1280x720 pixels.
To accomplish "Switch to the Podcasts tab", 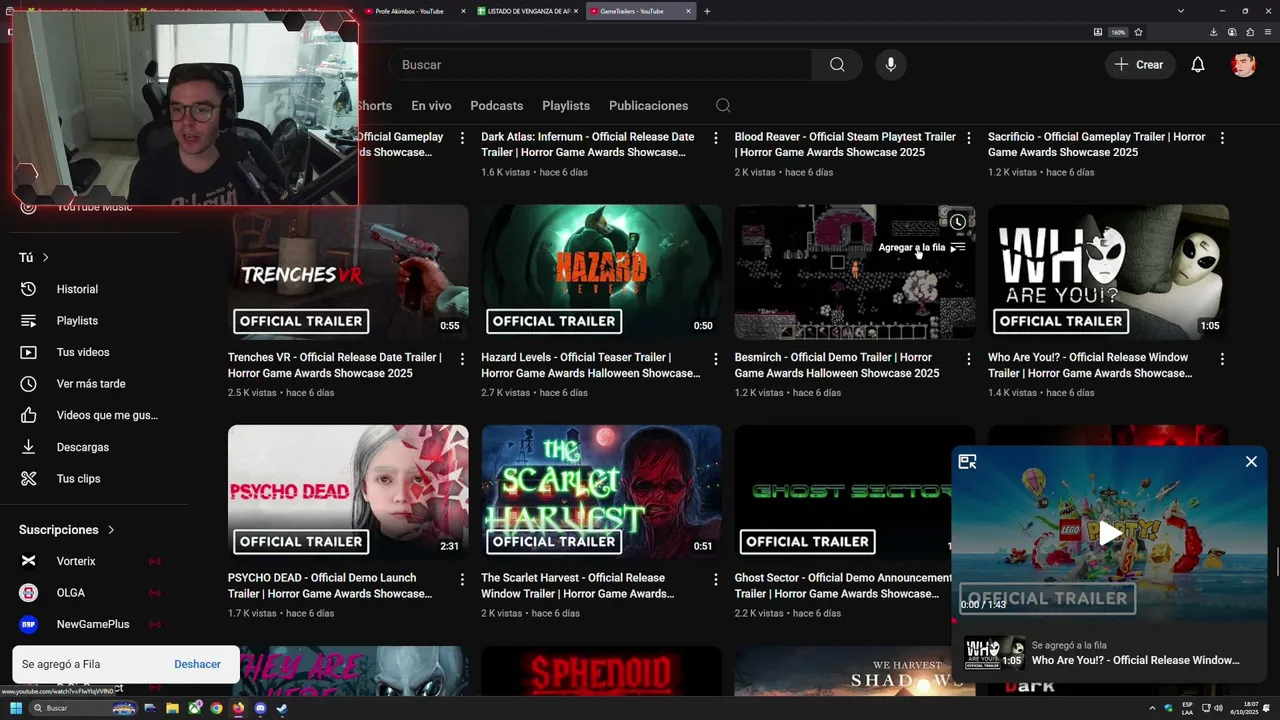I will coord(497,105).
